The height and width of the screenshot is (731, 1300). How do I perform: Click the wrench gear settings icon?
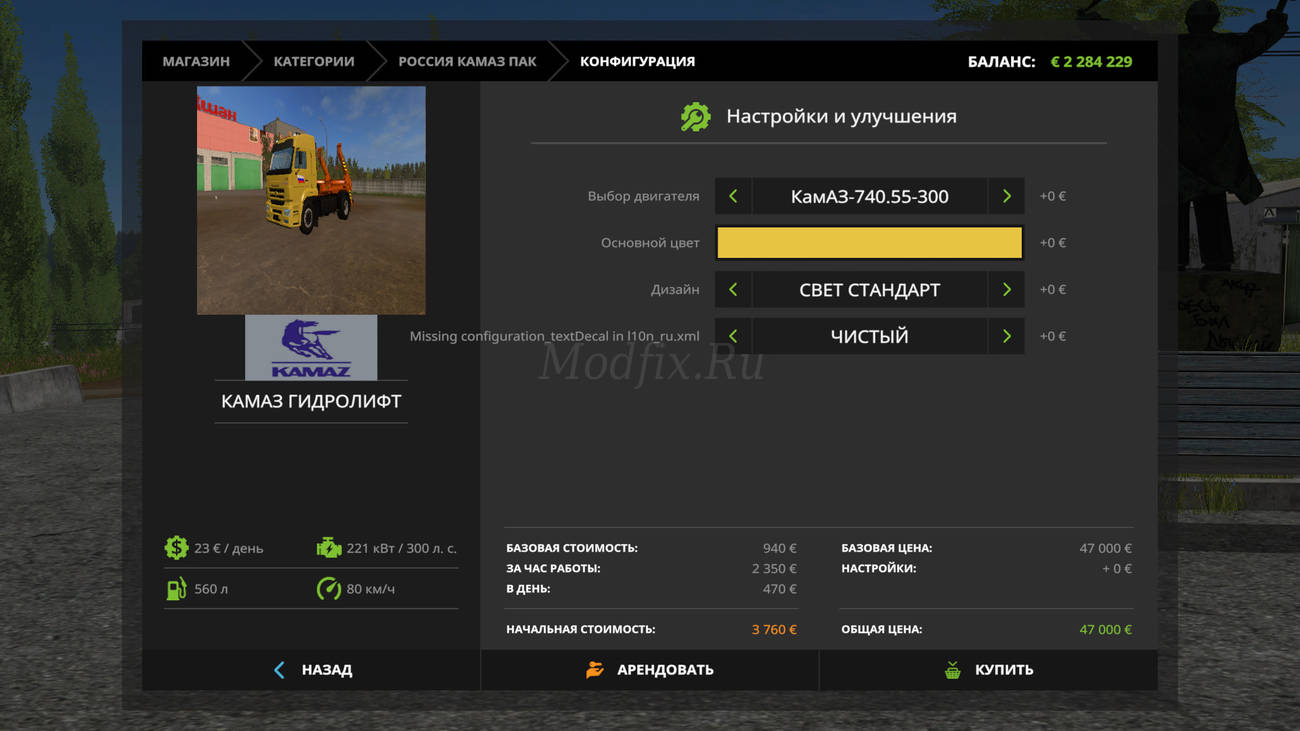[x=695, y=117]
